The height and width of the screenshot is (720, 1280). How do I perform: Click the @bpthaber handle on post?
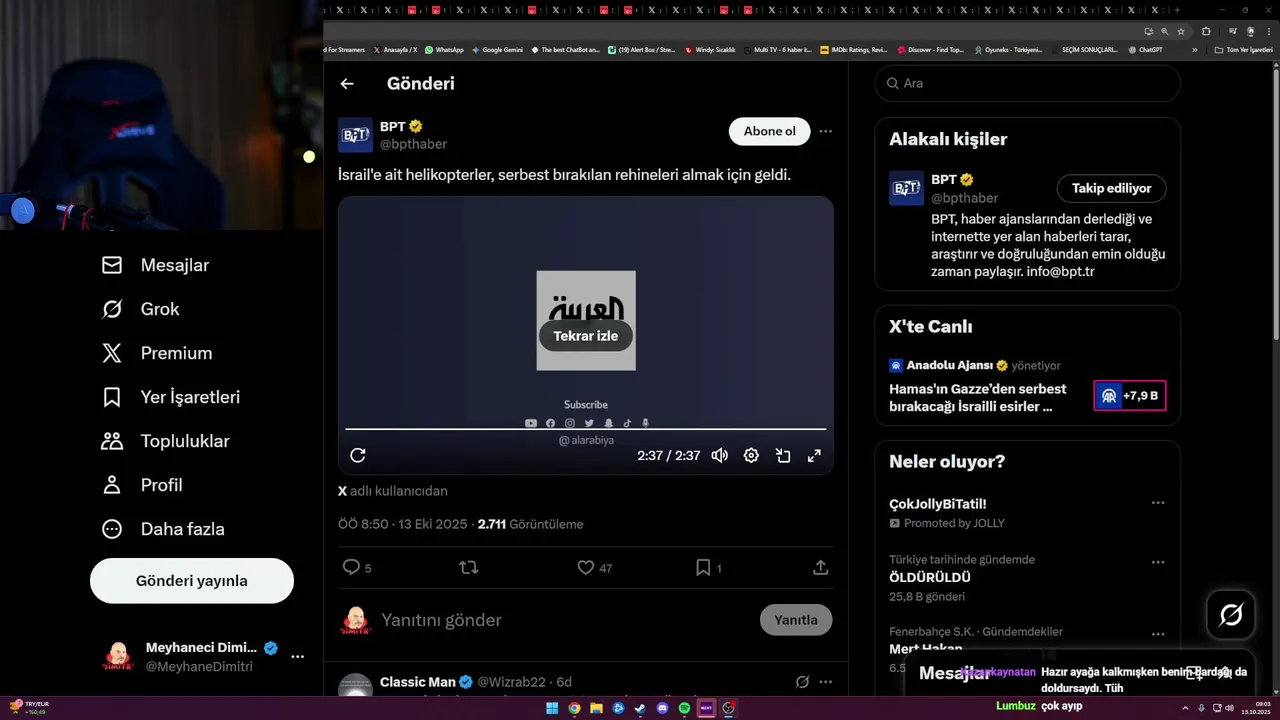coord(413,144)
